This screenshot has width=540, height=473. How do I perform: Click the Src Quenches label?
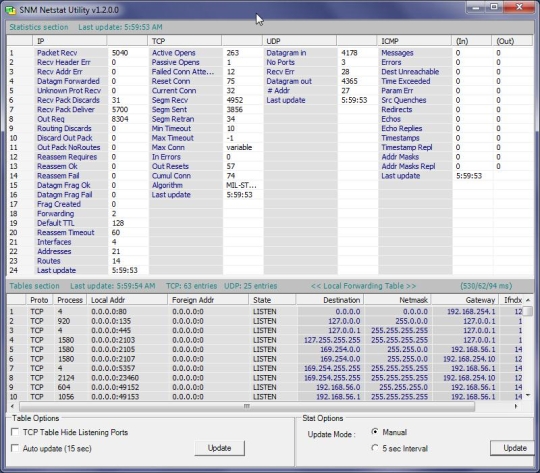click(404, 100)
